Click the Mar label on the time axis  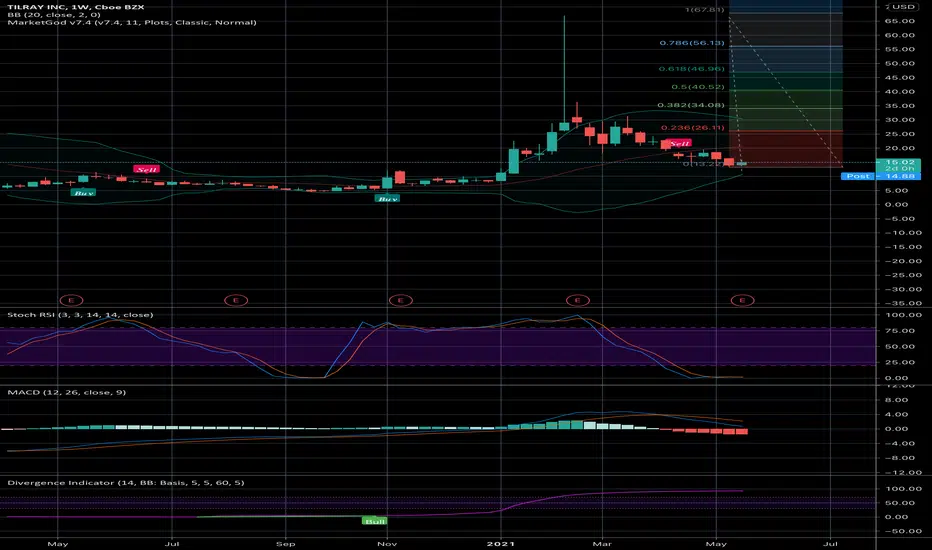point(602,543)
